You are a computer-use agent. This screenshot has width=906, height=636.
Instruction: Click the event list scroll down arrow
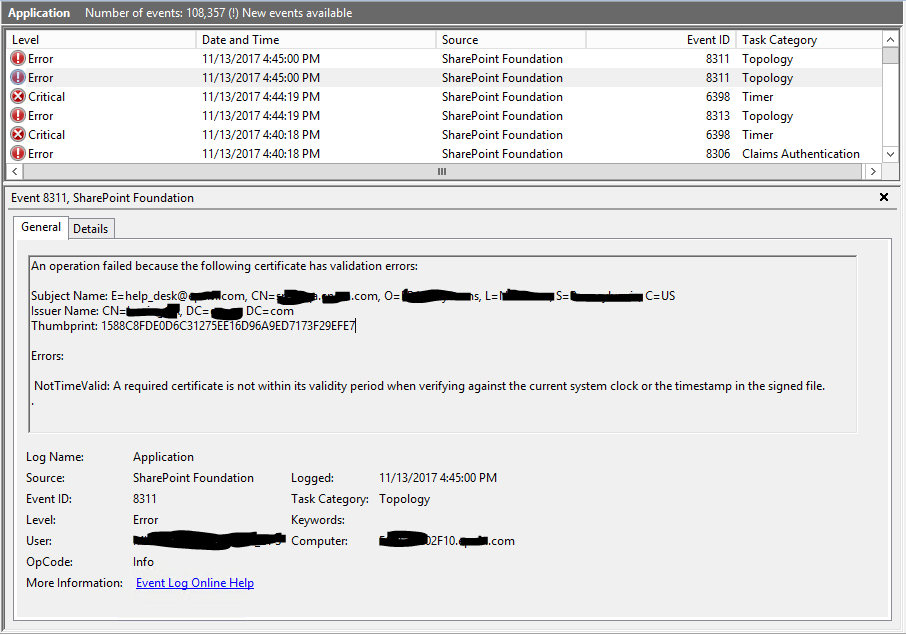pos(890,154)
